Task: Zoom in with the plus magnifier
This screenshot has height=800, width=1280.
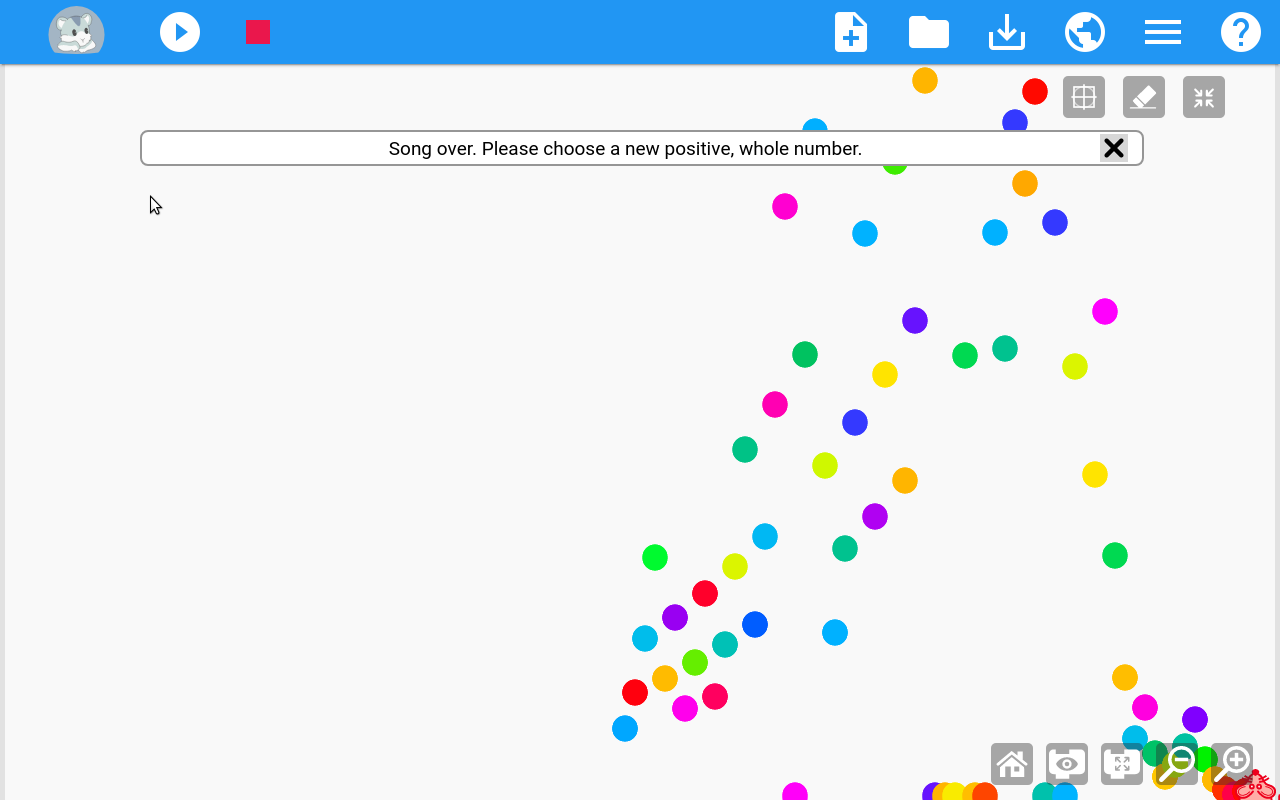Action: (x=1232, y=764)
